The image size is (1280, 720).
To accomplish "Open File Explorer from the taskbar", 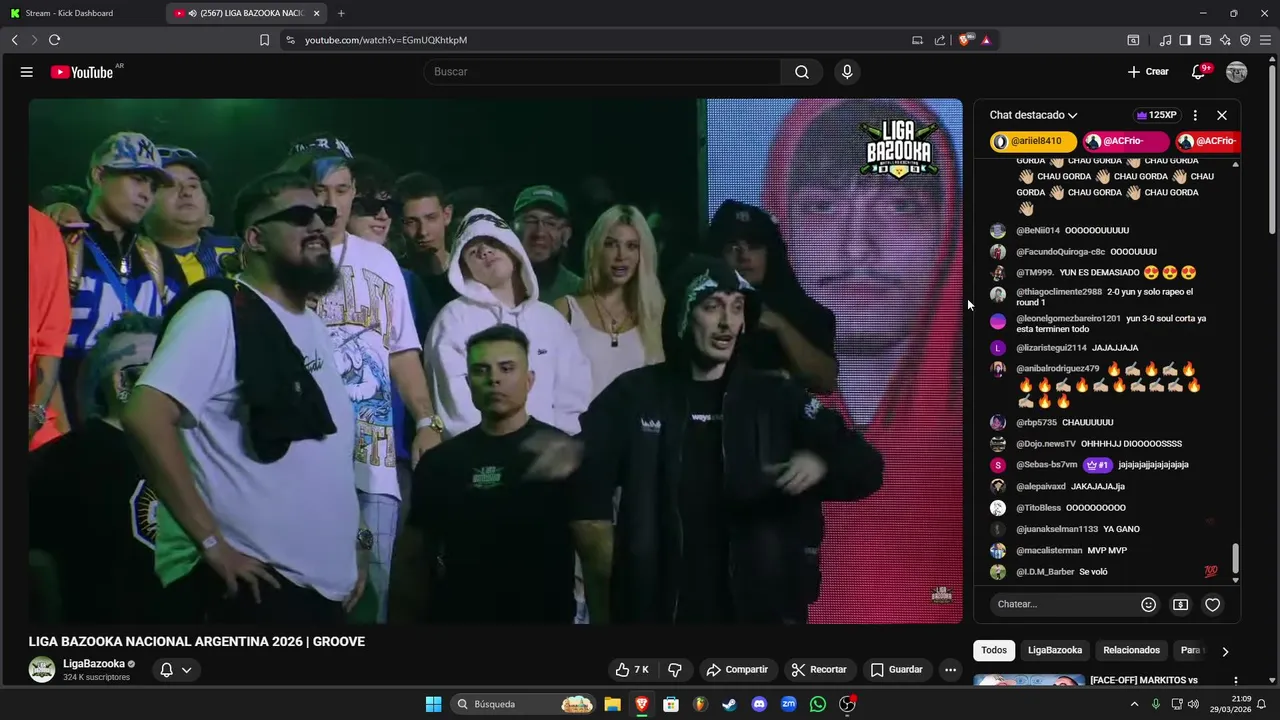I will 612,704.
